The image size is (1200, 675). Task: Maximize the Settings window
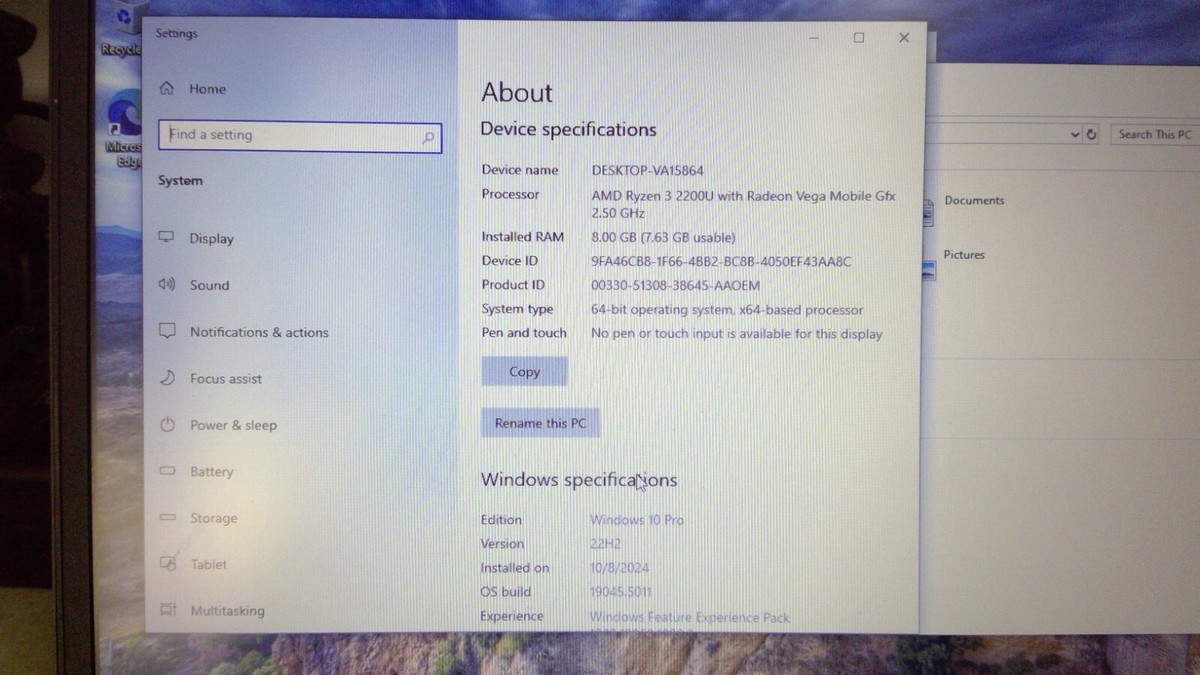tap(859, 38)
